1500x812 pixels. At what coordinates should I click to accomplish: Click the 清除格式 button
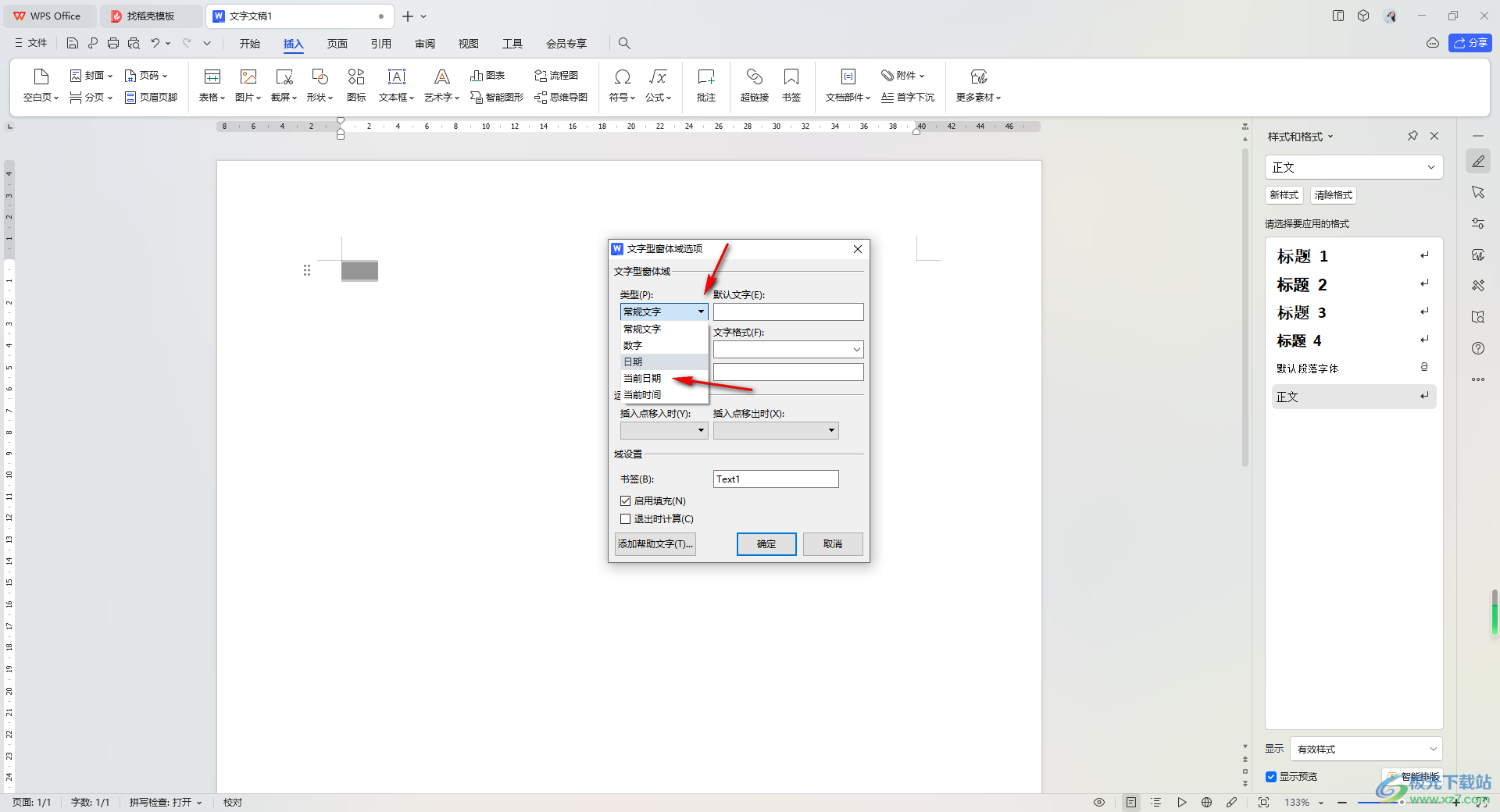click(1333, 195)
